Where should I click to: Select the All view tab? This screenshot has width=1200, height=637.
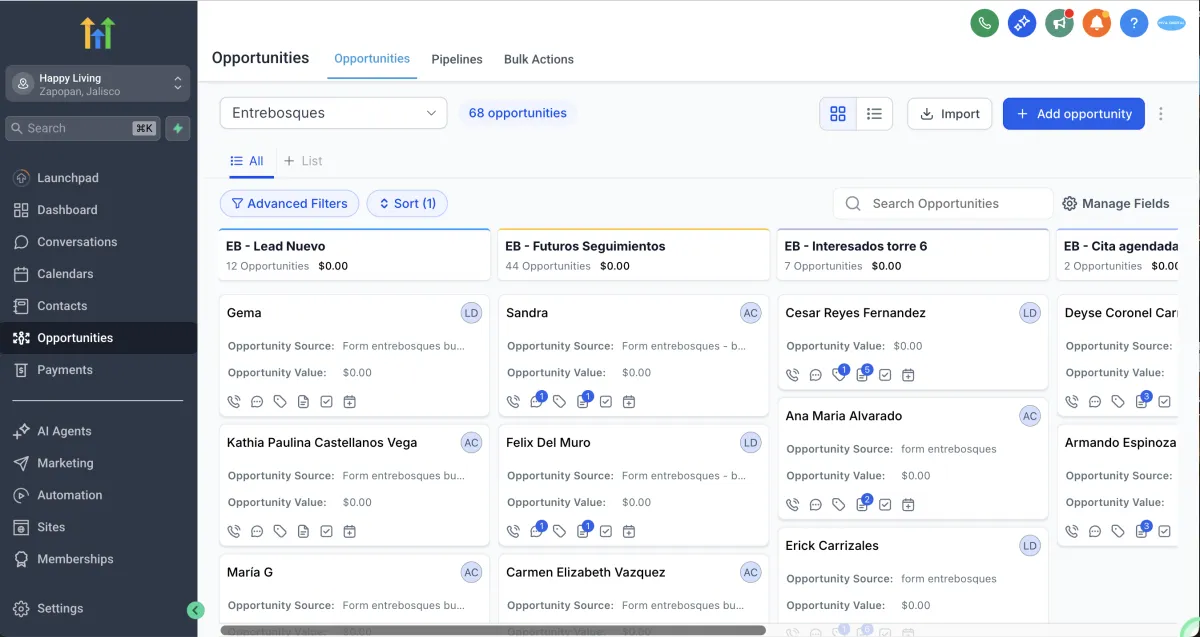pyautogui.click(x=247, y=161)
